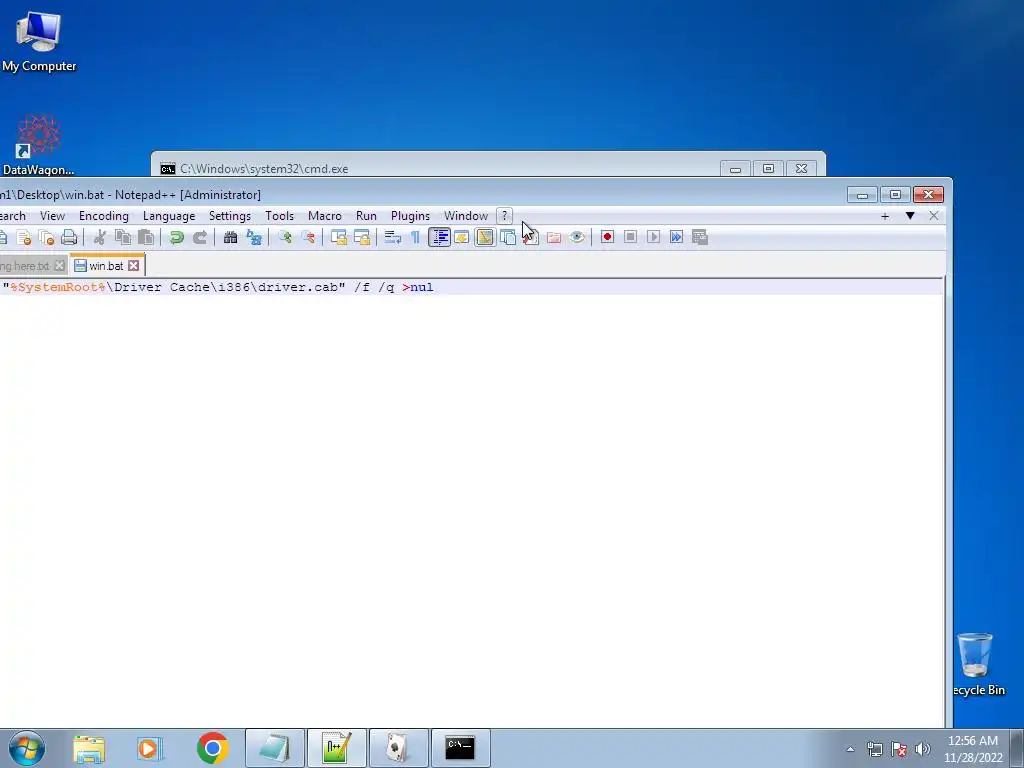Click the Paste toolbar icon
Screen dimensions: 1024x768
146,237
